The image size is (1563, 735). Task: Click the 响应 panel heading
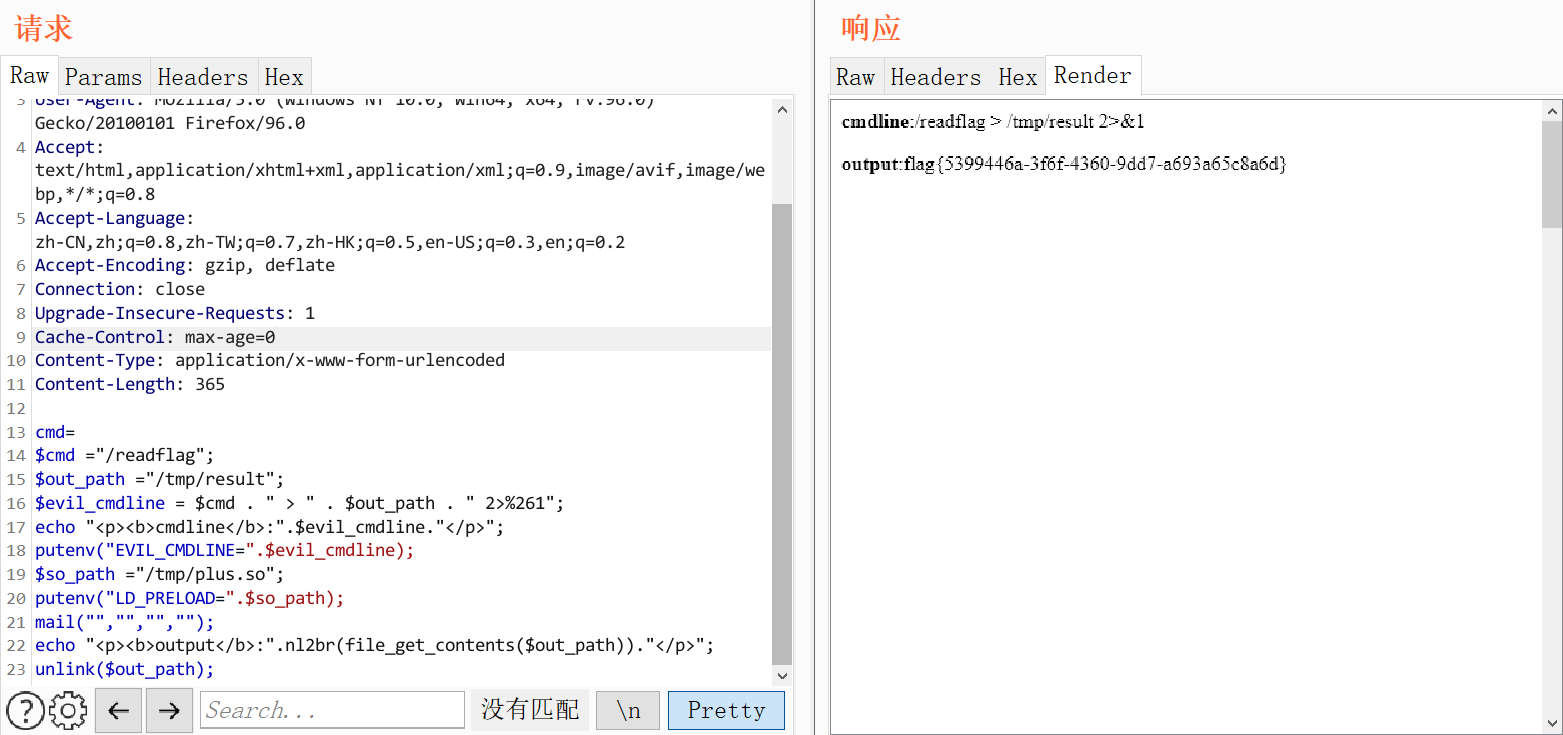pyautogui.click(x=871, y=28)
